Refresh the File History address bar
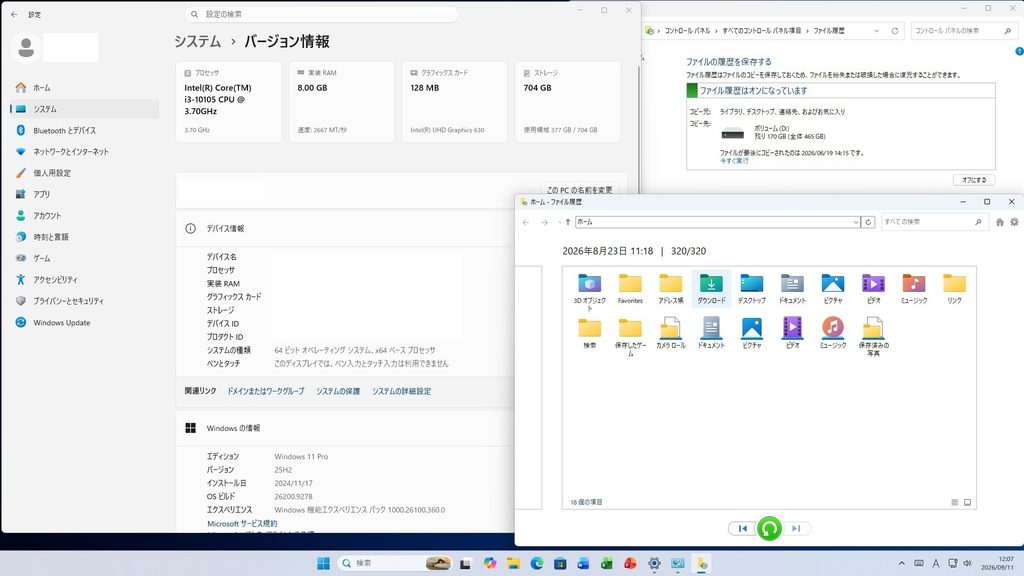1024x576 pixels. (x=868, y=222)
